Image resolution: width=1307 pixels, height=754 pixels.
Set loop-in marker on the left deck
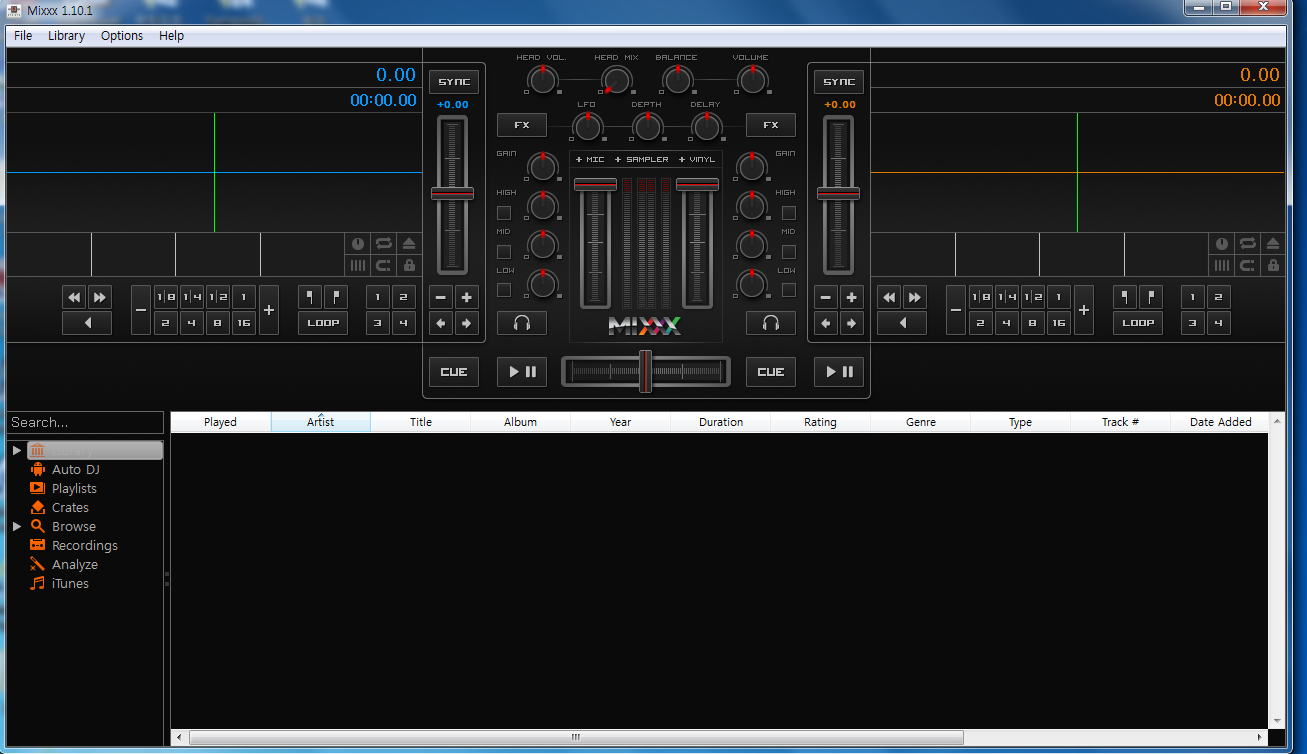coord(310,297)
